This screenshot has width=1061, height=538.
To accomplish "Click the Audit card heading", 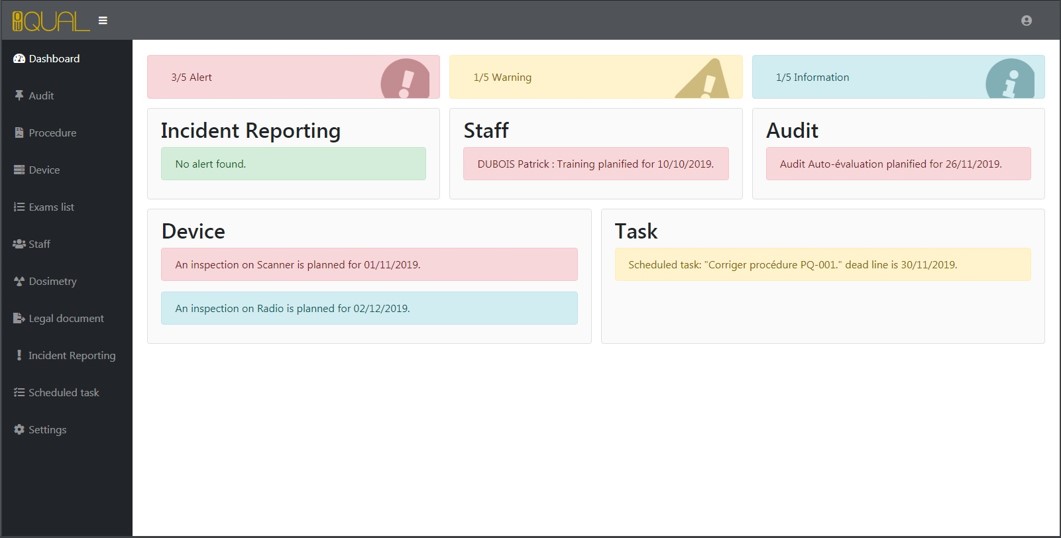I will pyautogui.click(x=792, y=131).
